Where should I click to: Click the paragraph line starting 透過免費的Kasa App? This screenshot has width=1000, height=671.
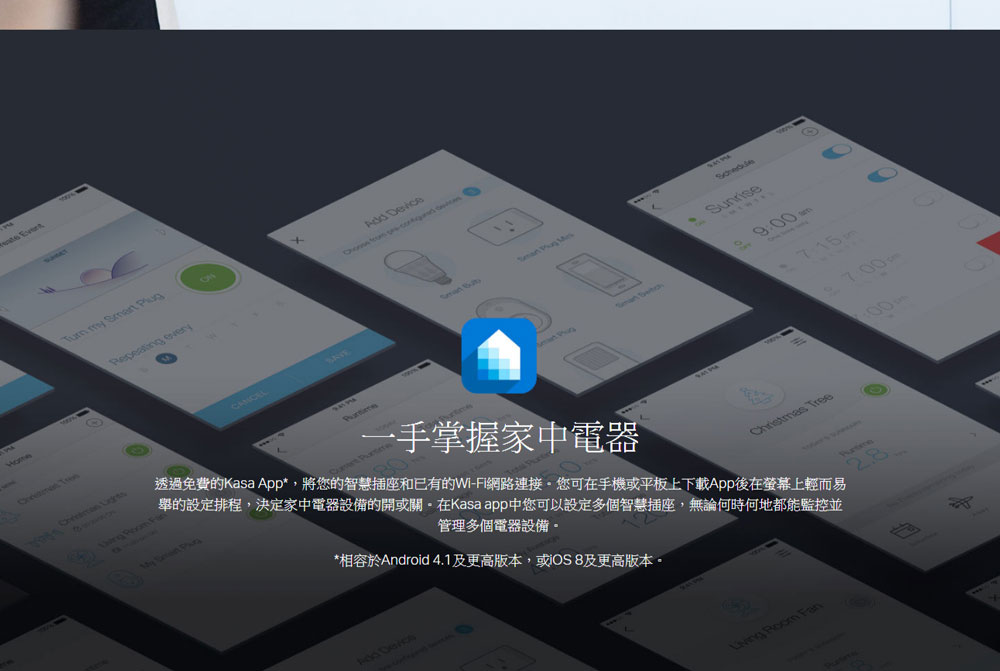pos(500,483)
